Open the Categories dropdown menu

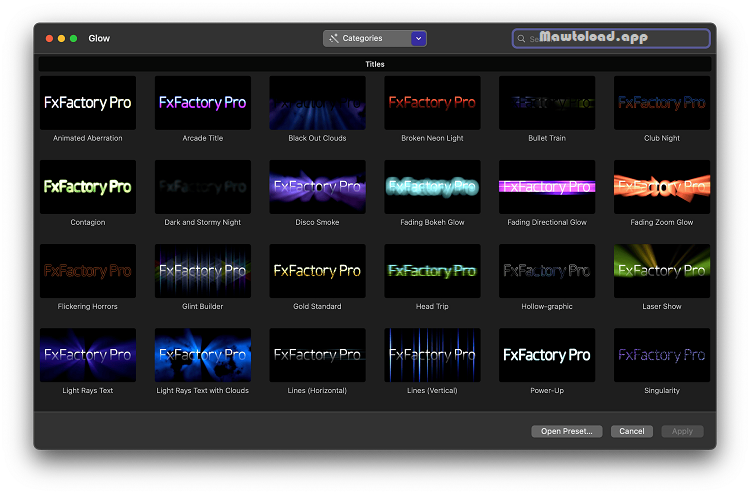pos(375,38)
